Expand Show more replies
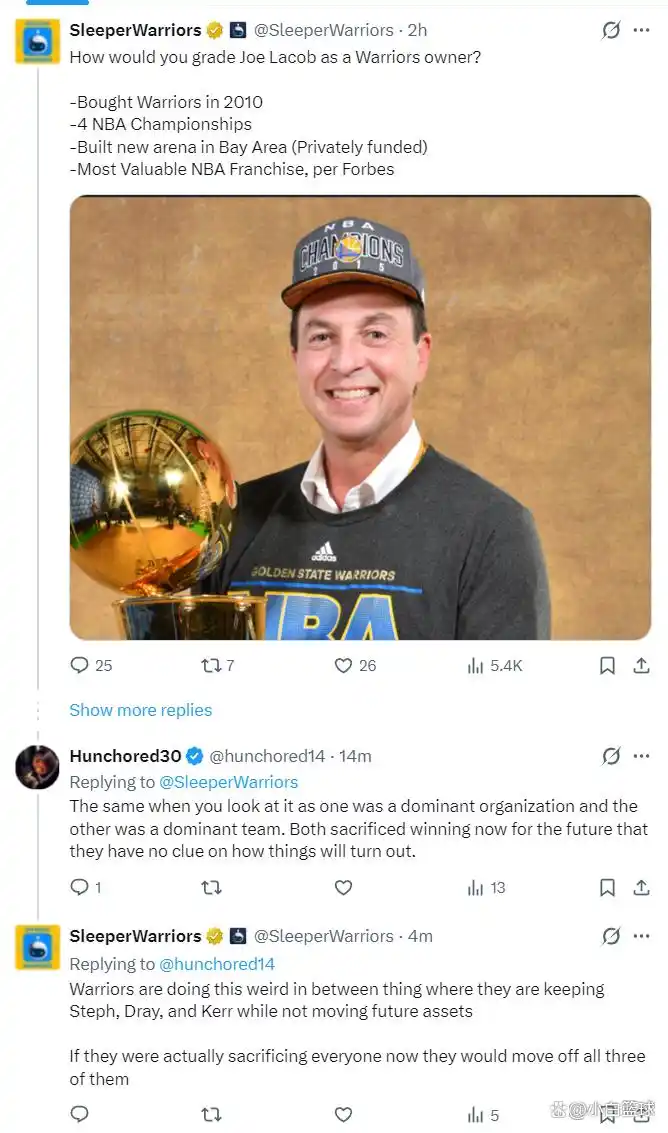668x1133 pixels. pos(141,710)
